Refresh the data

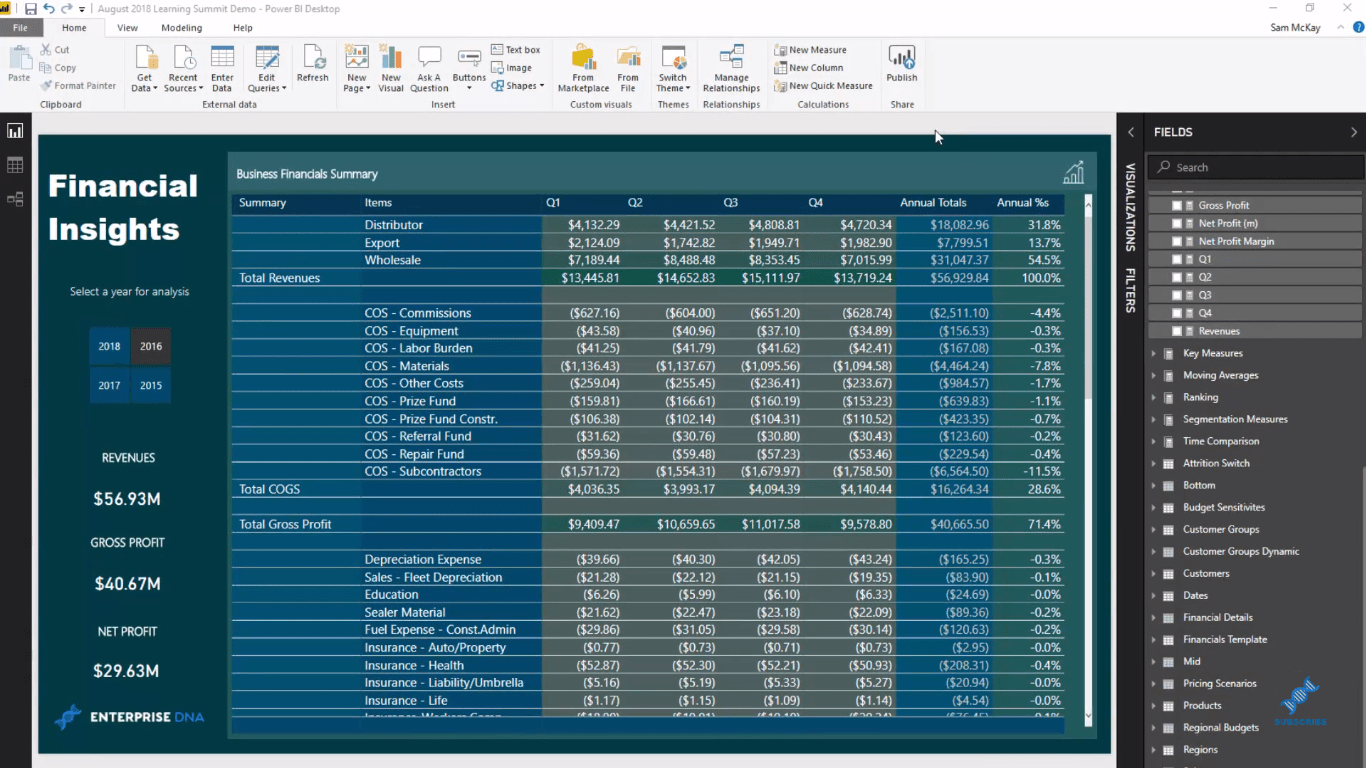(313, 64)
